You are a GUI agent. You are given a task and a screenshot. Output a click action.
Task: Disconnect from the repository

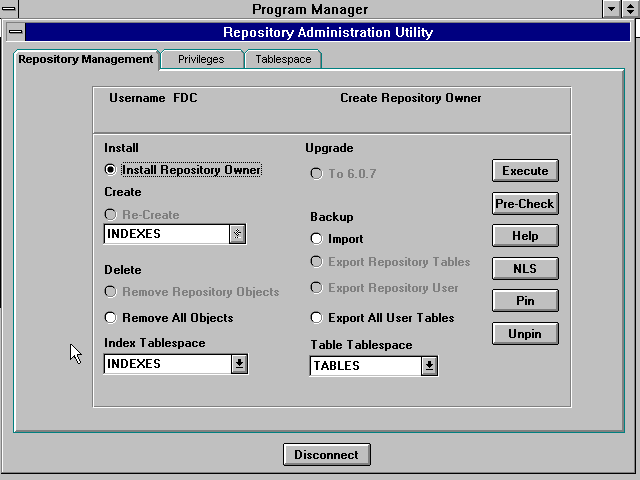click(x=326, y=455)
